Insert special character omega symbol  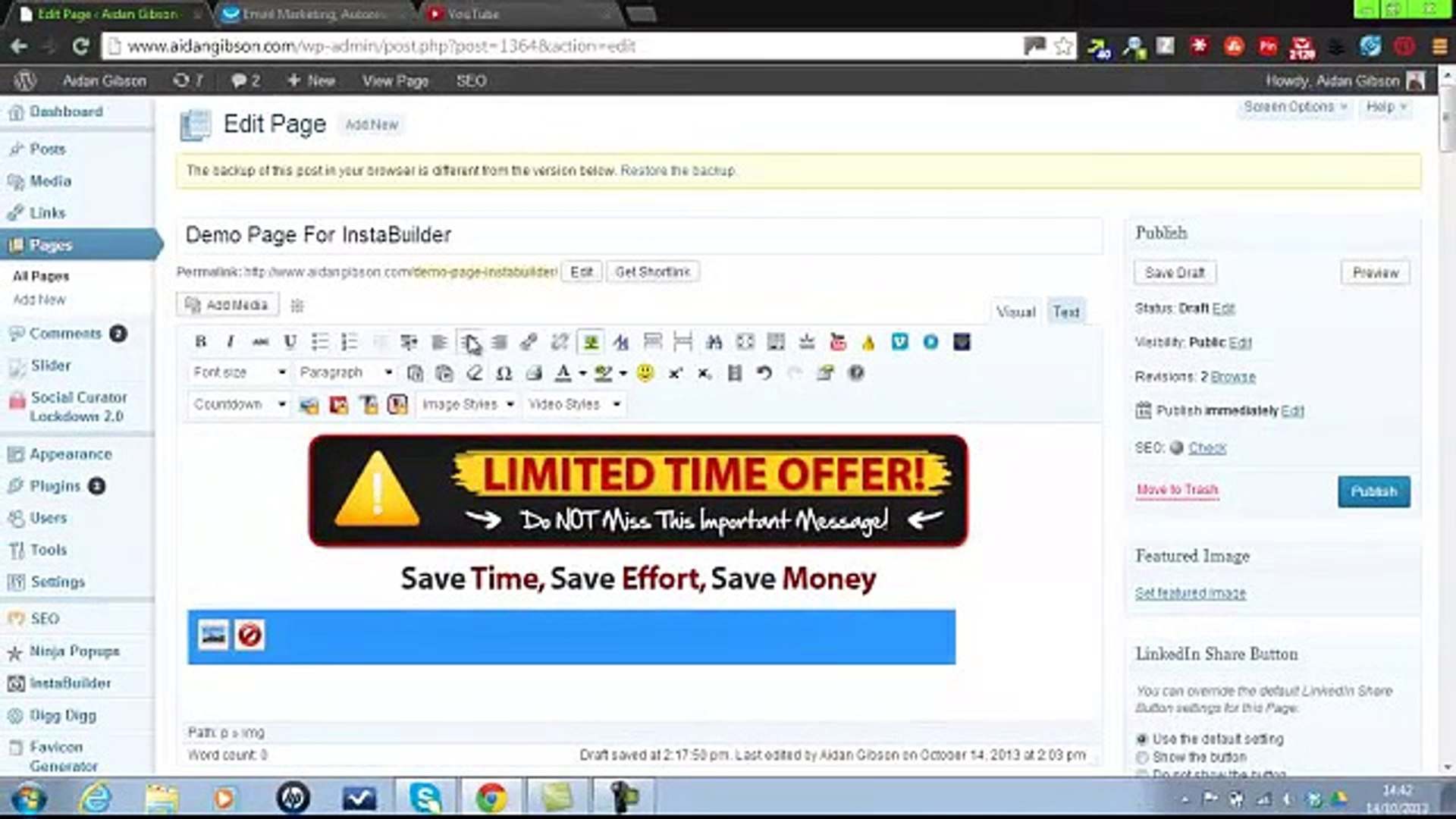point(504,373)
